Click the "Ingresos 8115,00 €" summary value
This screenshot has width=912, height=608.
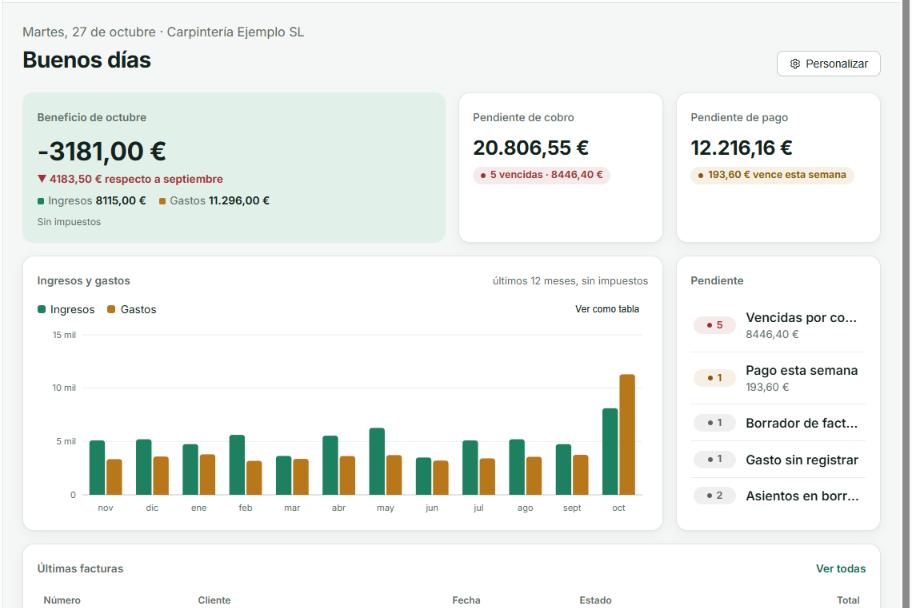click(x=91, y=201)
